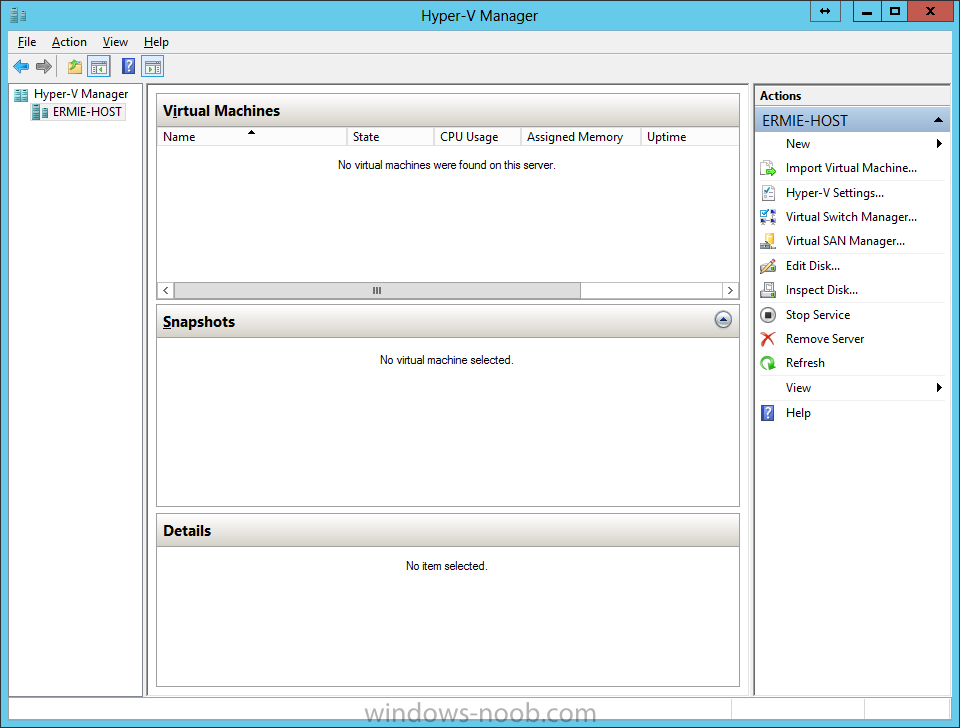Open Hyper-V Settings... action
Screen dimensions: 960x728
(834, 193)
